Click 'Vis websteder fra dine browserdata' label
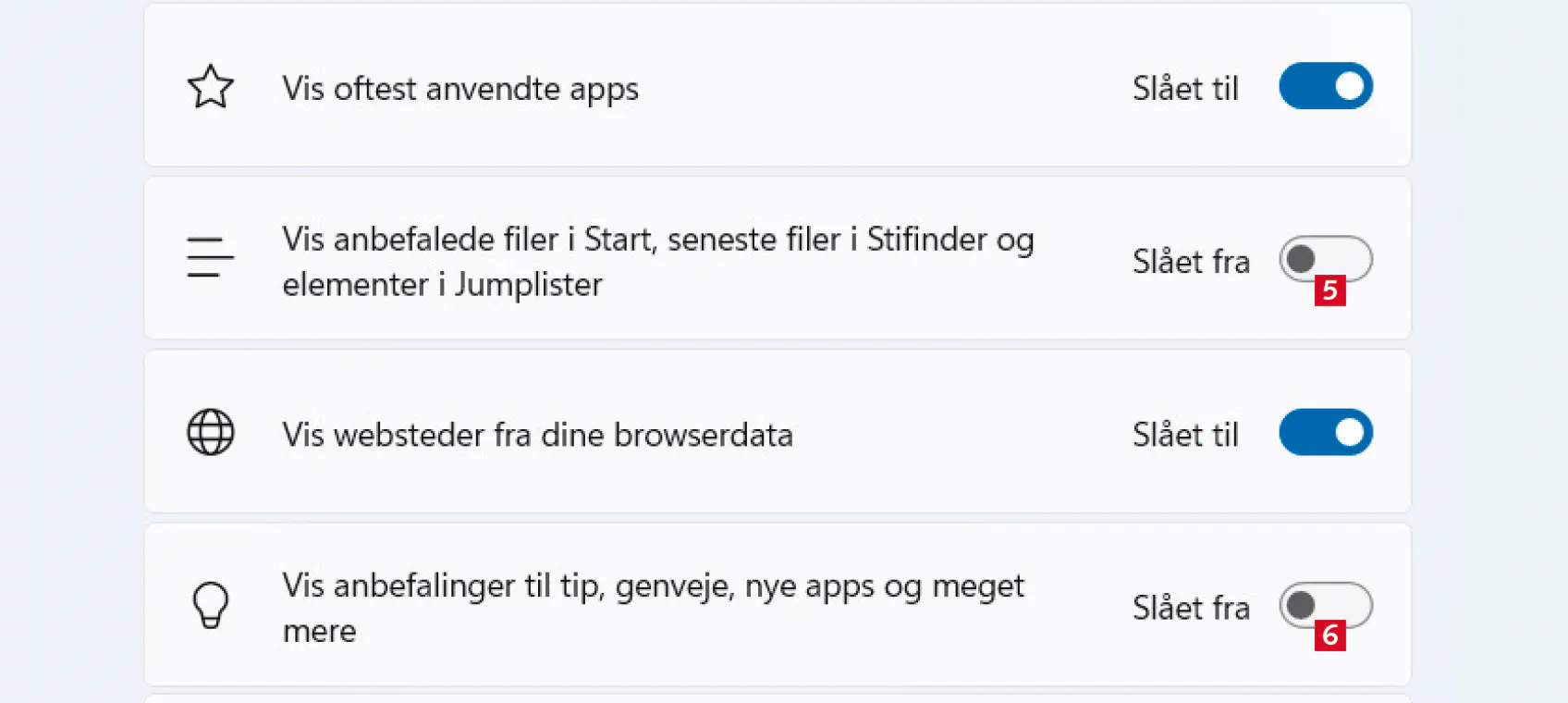The width and height of the screenshot is (1568, 703). (x=537, y=435)
